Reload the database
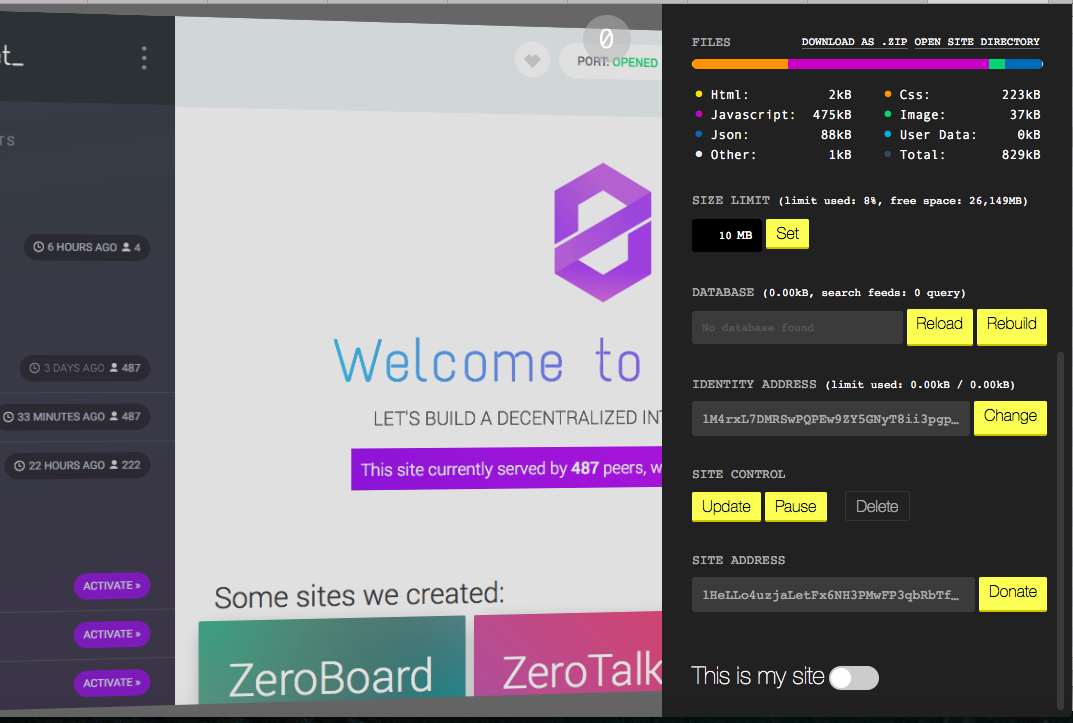This screenshot has width=1073, height=723. pos(939,326)
